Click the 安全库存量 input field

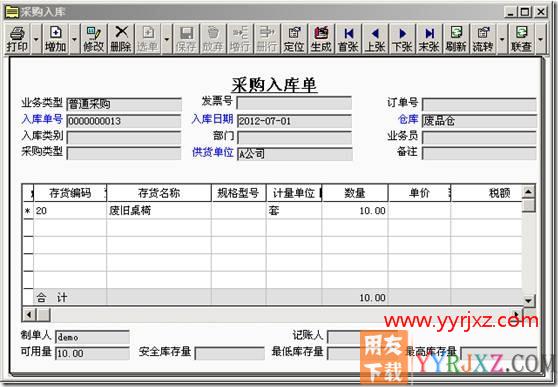(230, 354)
